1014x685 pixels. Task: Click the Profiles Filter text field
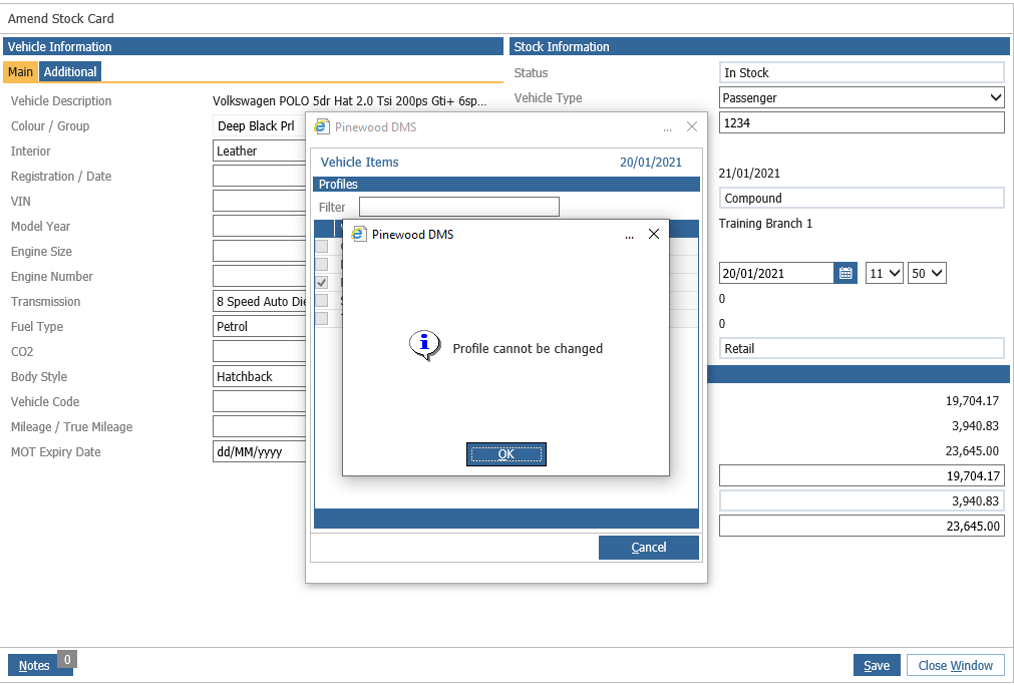click(459, 207)
